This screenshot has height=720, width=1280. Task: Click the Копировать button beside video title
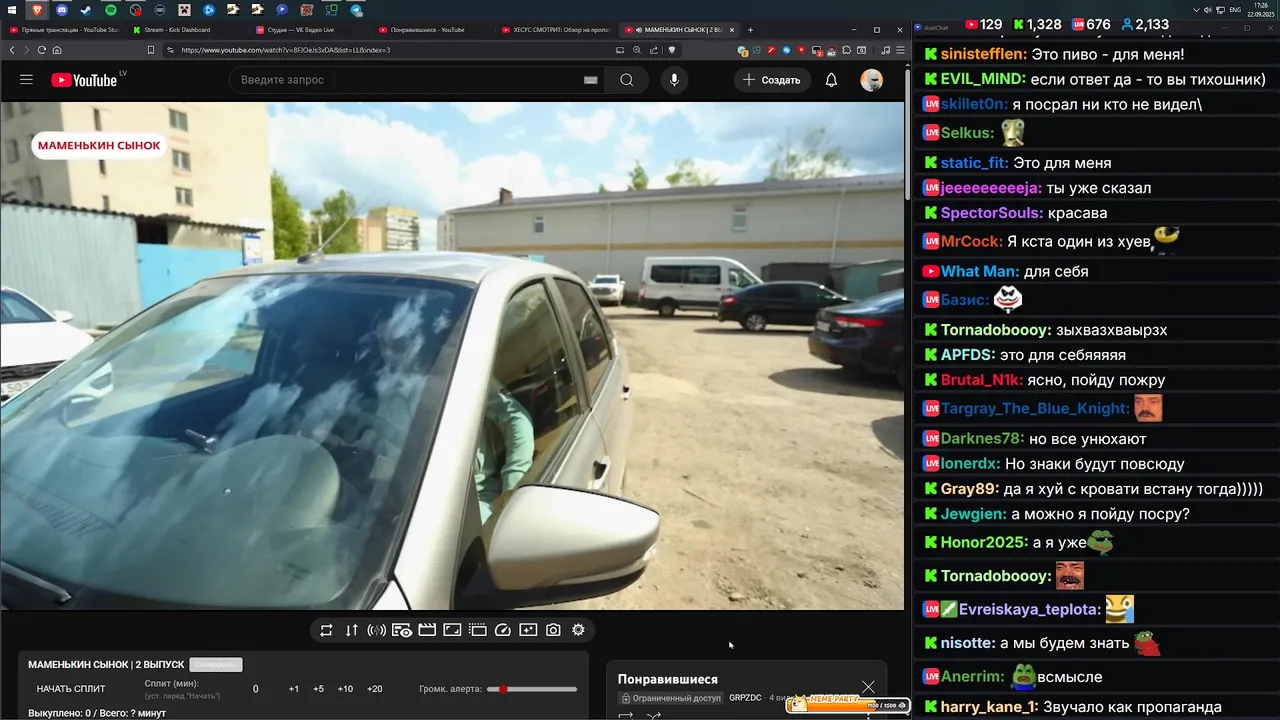(x=216, y=665)
